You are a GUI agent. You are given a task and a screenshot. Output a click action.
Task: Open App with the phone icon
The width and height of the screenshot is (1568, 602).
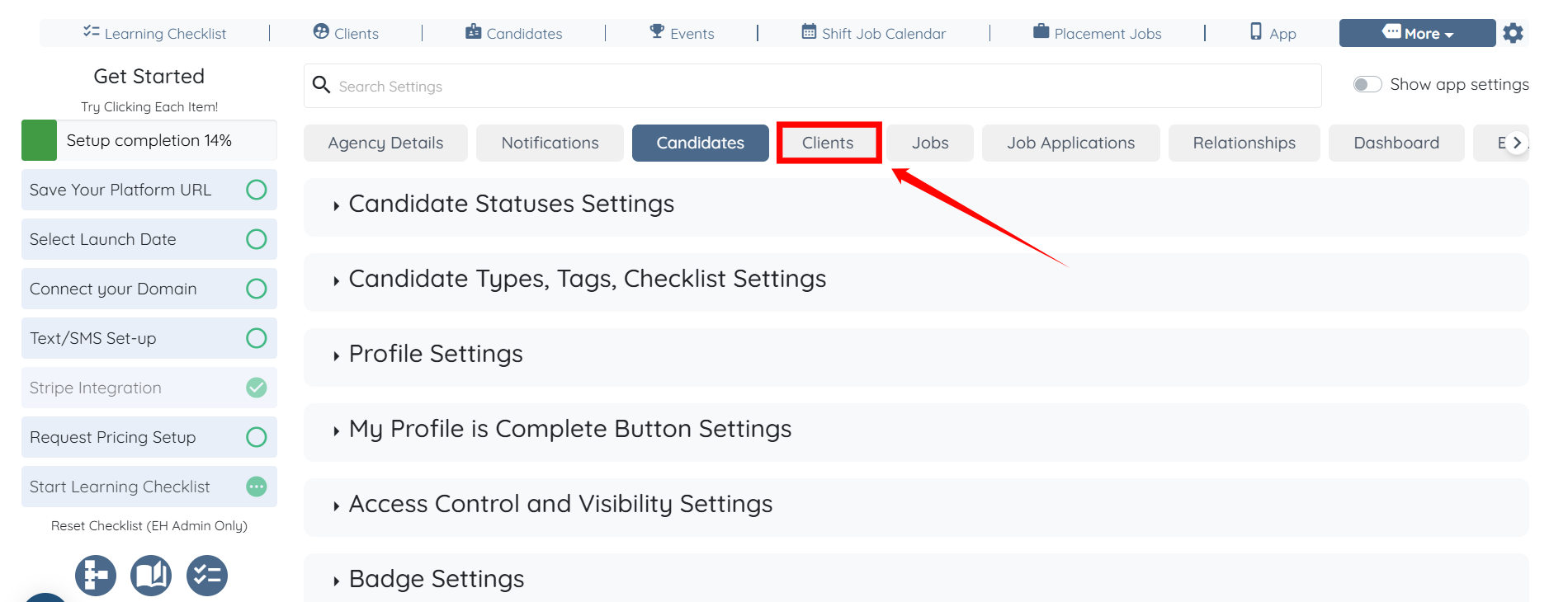pyautogui.click(x=1273, y=33)
